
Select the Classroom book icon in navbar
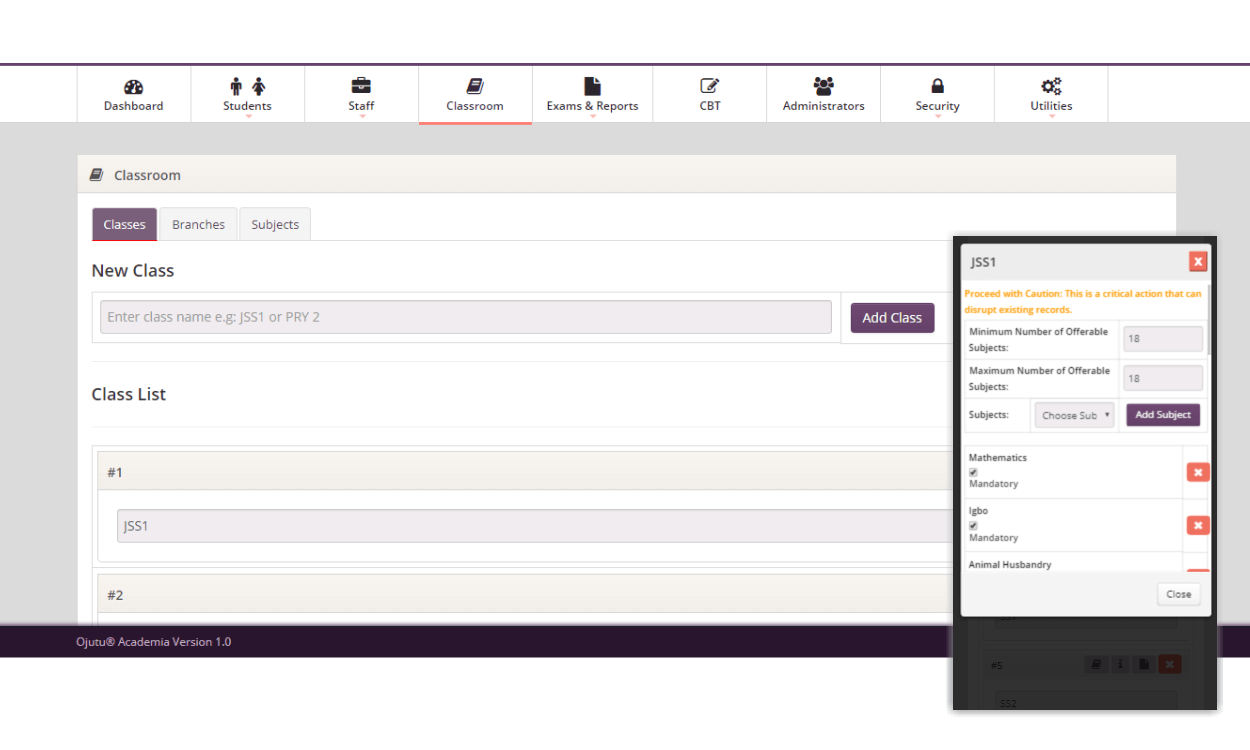click(x=475, y=87)
